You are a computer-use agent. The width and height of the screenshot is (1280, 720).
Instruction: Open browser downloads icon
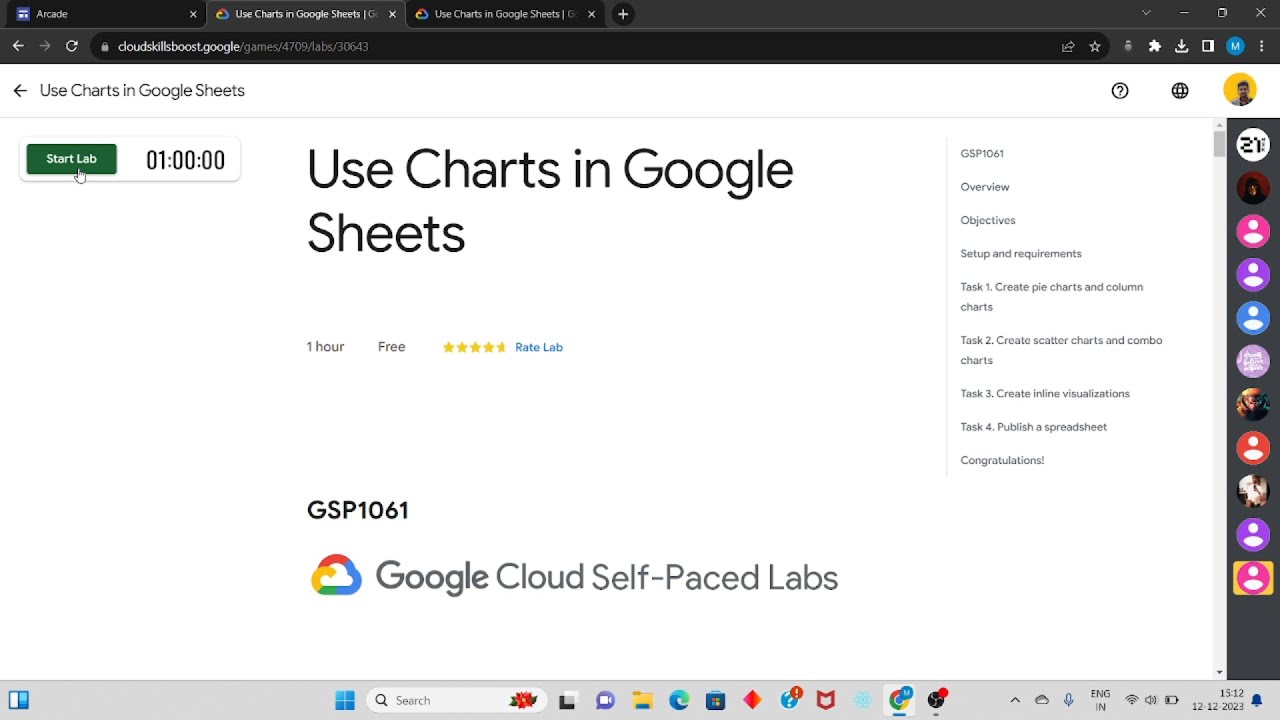click(1182, 46)
